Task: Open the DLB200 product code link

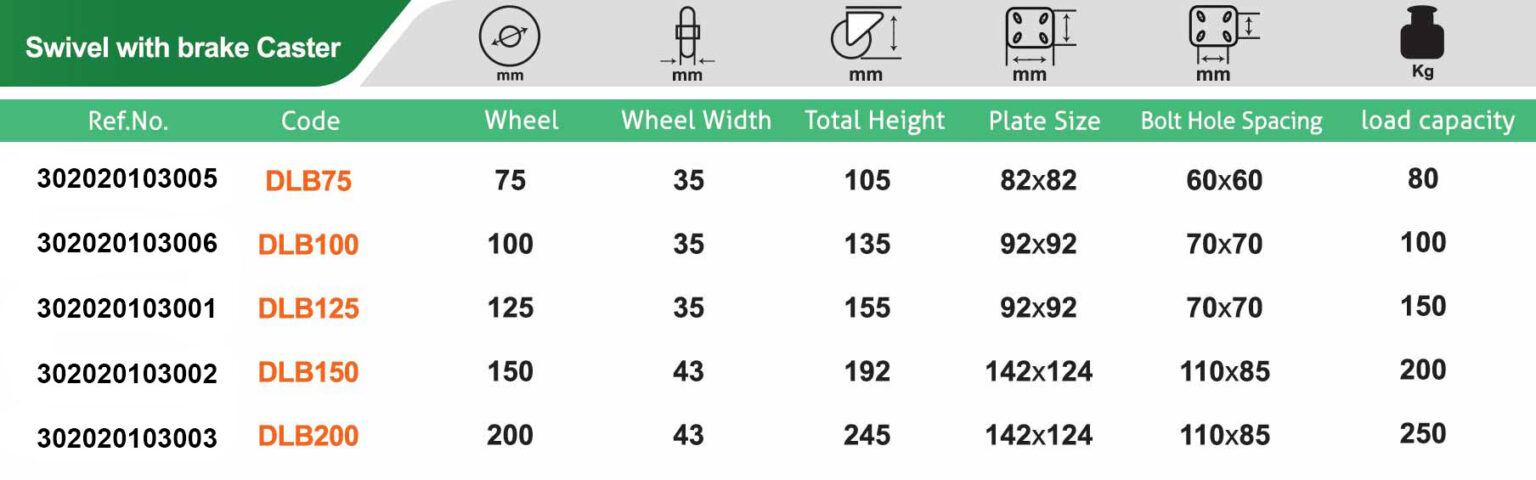Action: click(308, 437)
